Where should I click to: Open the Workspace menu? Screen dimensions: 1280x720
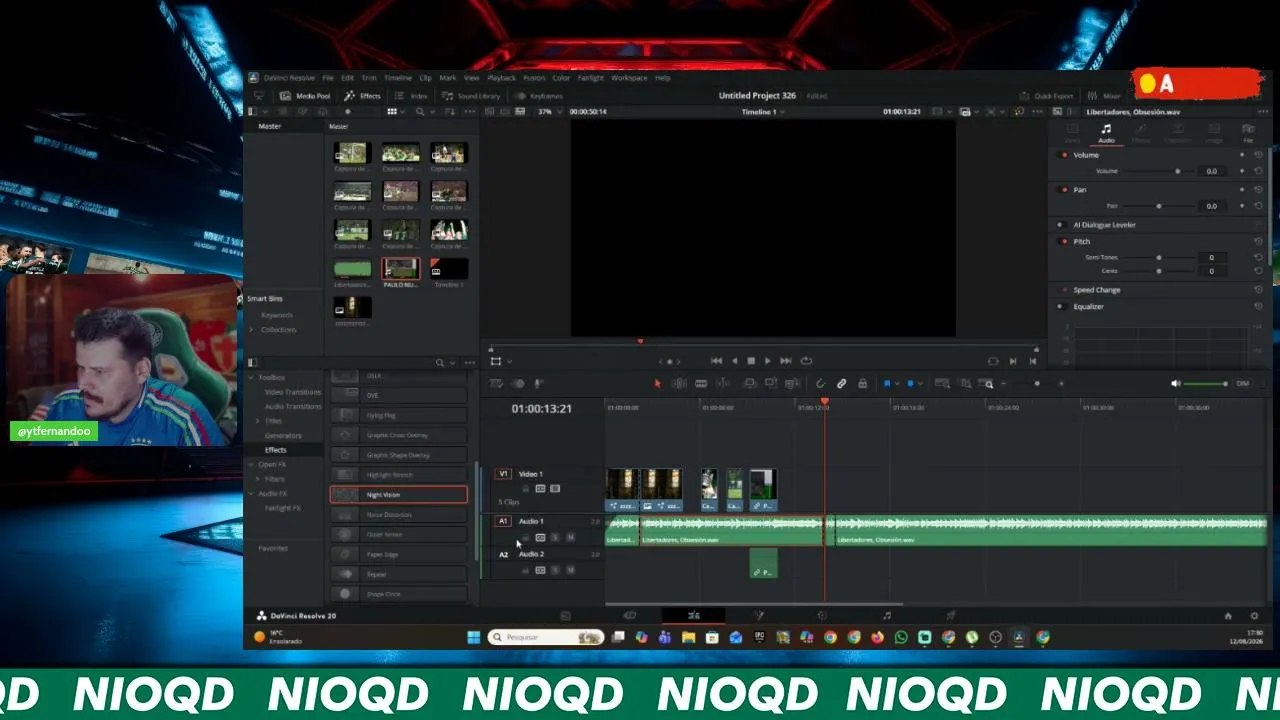(x=629, y=78)
